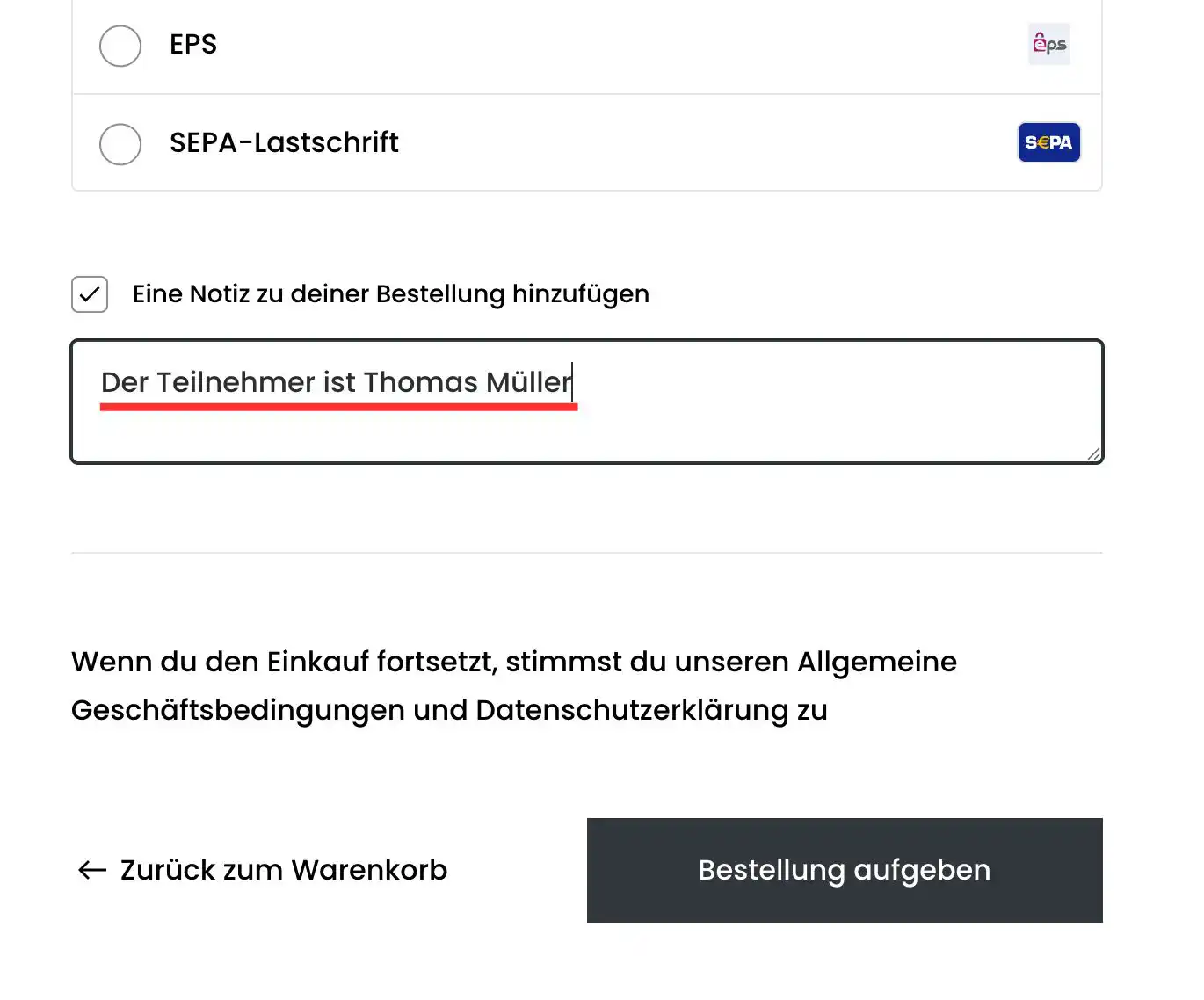The width and height of the screenshot is (1204, 1000).
Task: Select the EPS payment radio button
Action: click(x=120, y=46)
